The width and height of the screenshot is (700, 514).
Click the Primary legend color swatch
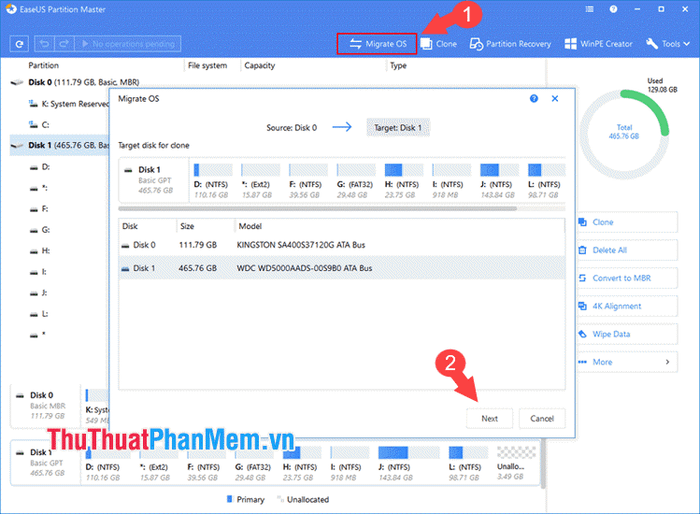tap(230, 499)
